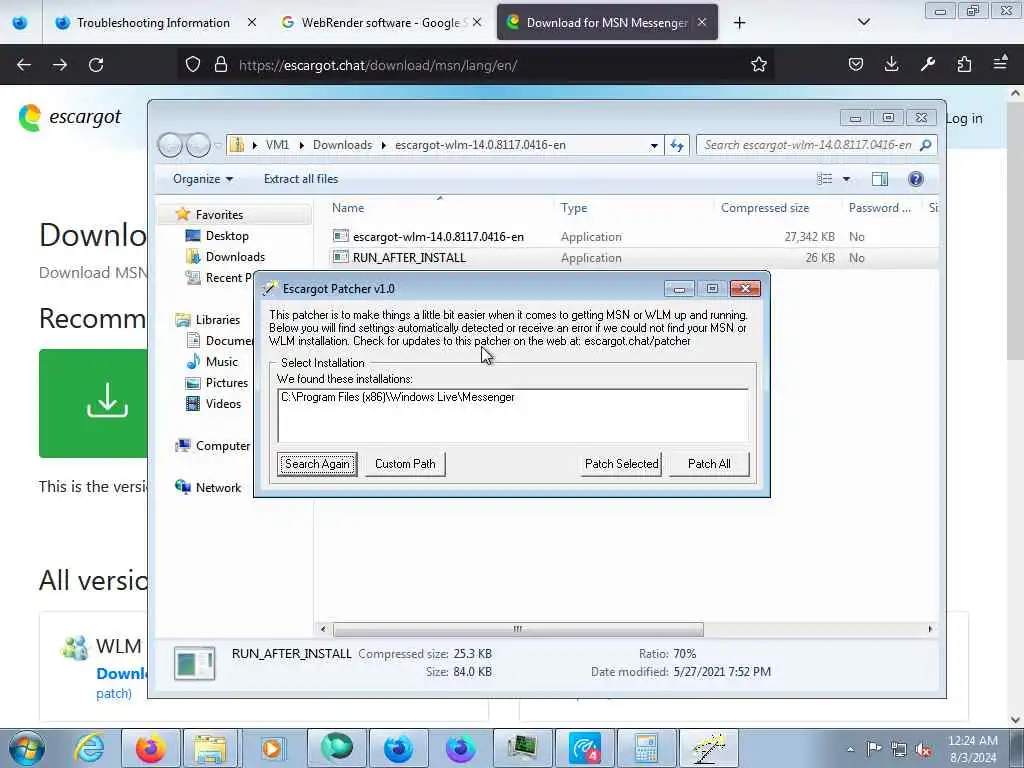The width and height of the screenshot is (1024, 768).
Task: Open the Firefox extensions icon
Action: click(964, 65)
